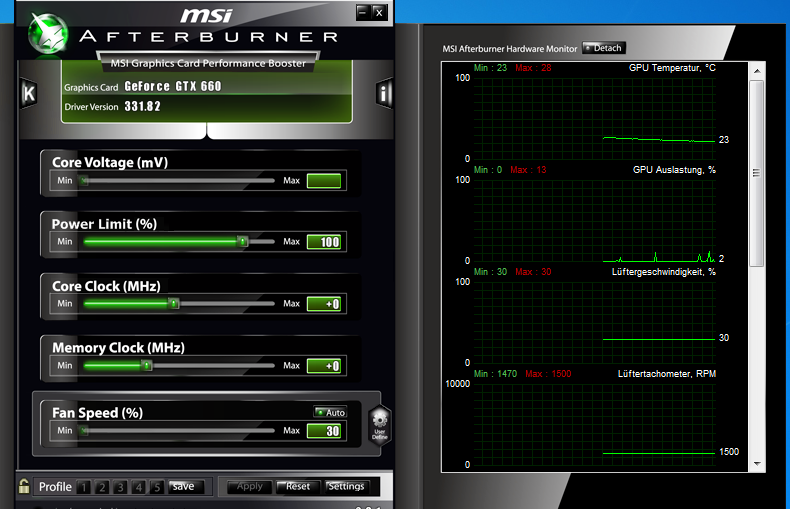Click the Core Voltage (mV) label

[x=110, y=162]
